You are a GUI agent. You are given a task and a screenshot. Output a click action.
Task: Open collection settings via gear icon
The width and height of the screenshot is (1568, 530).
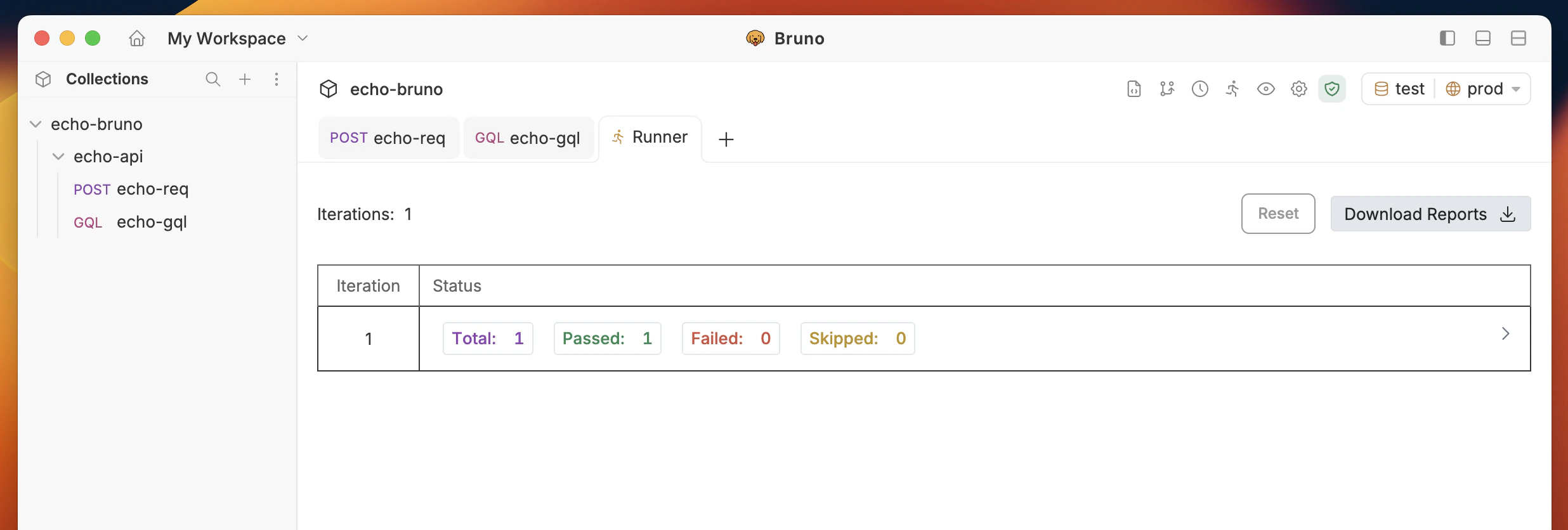(1299, 89)
